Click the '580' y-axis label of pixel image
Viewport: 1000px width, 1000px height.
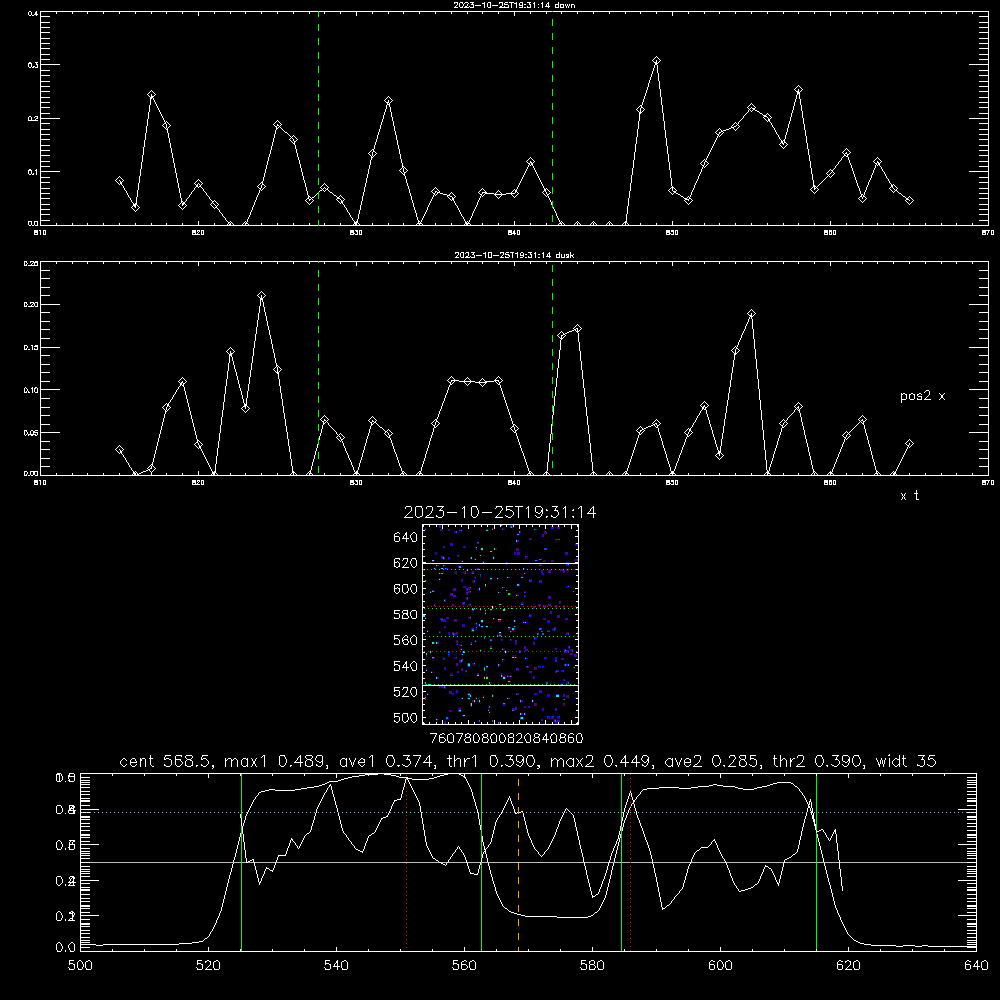point(406,615)
